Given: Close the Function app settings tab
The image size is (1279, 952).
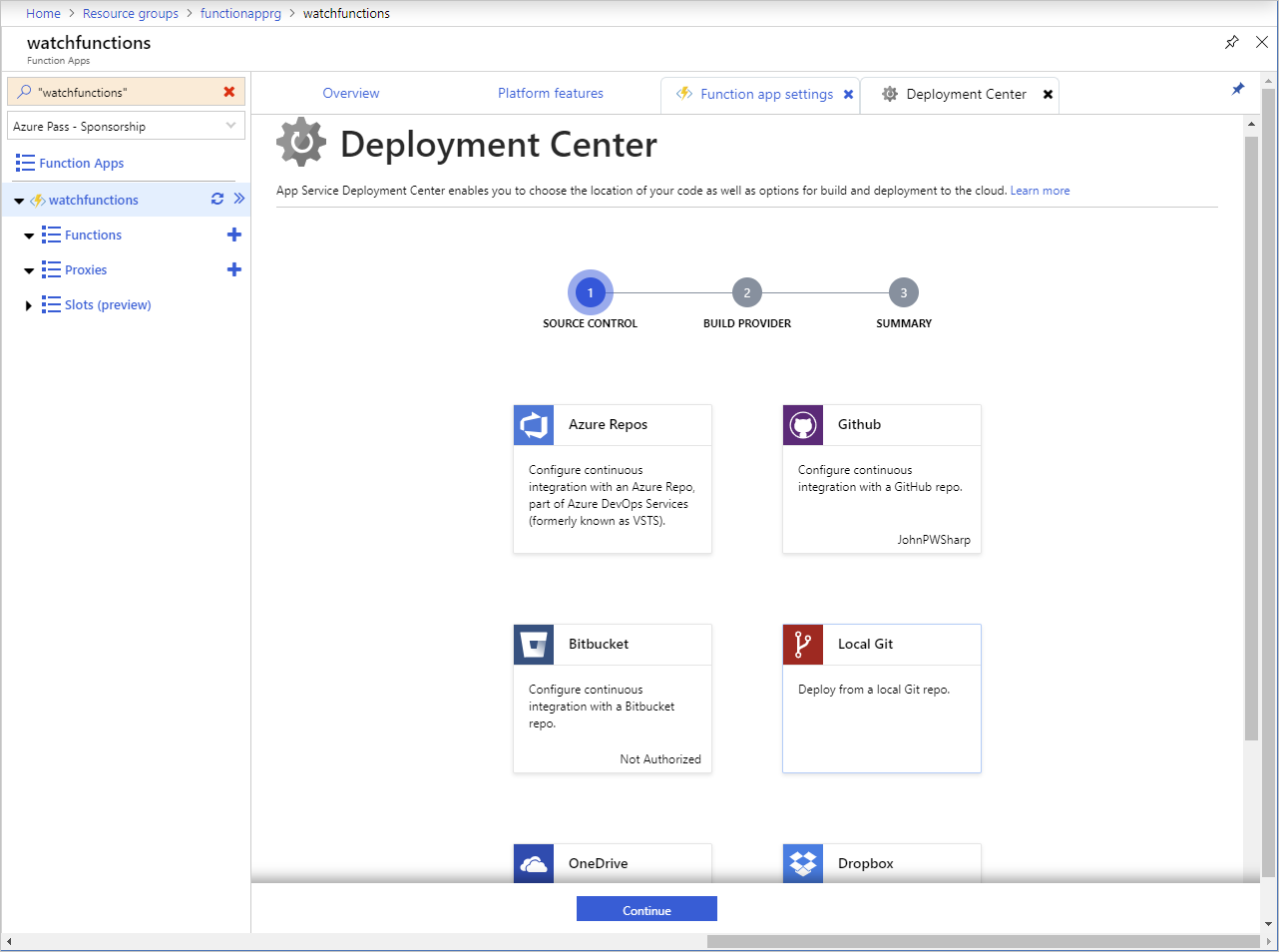Looking at the screenshot, I should (x=849, y=94).
